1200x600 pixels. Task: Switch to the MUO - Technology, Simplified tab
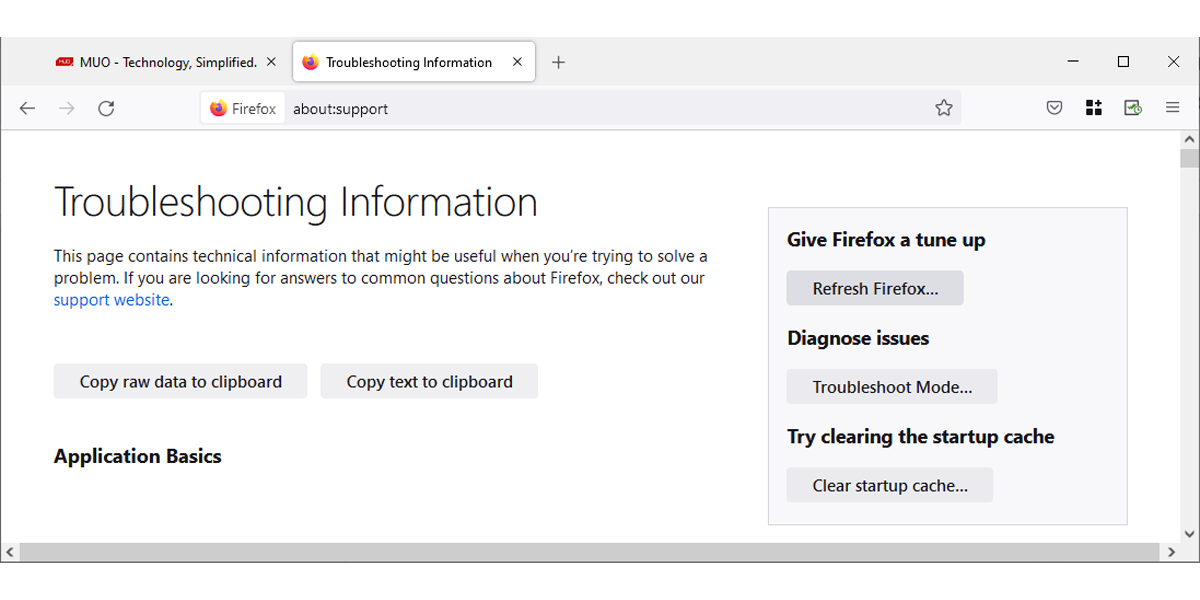[160, 62]
